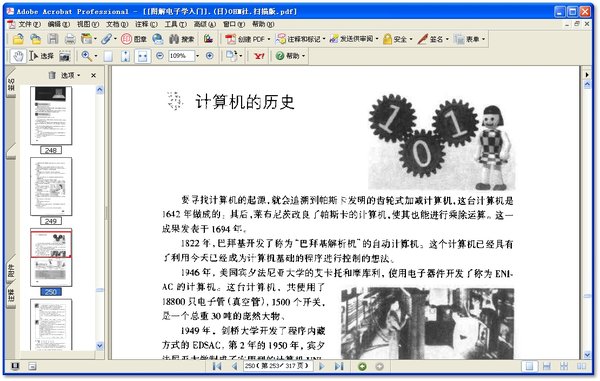This screenshot has height=381, width=600.
Task: Click the Print icon
Action: click(x=70, y=39)
